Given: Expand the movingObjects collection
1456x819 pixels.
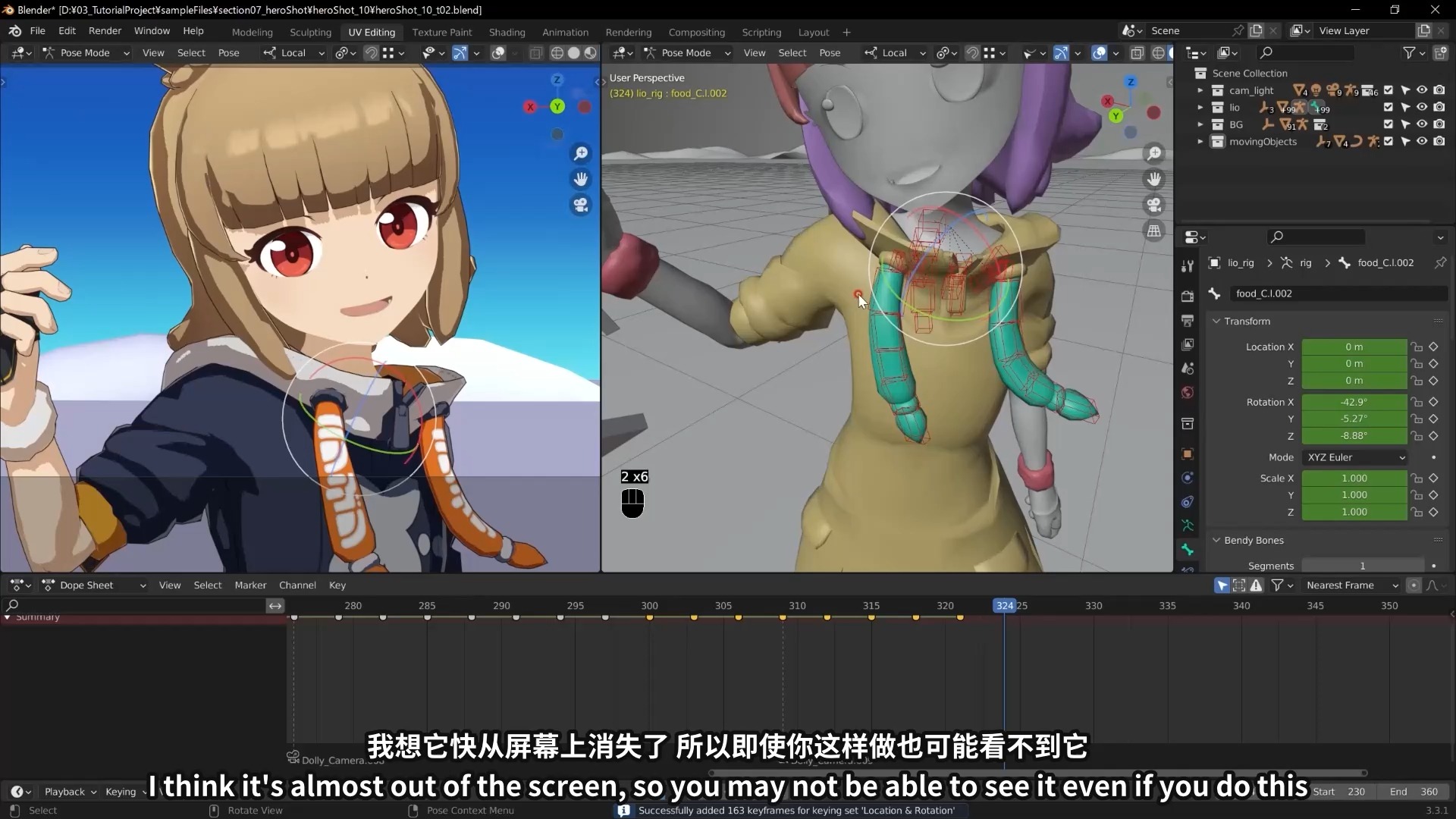Looking at the screenshot, I should 1200,141.
